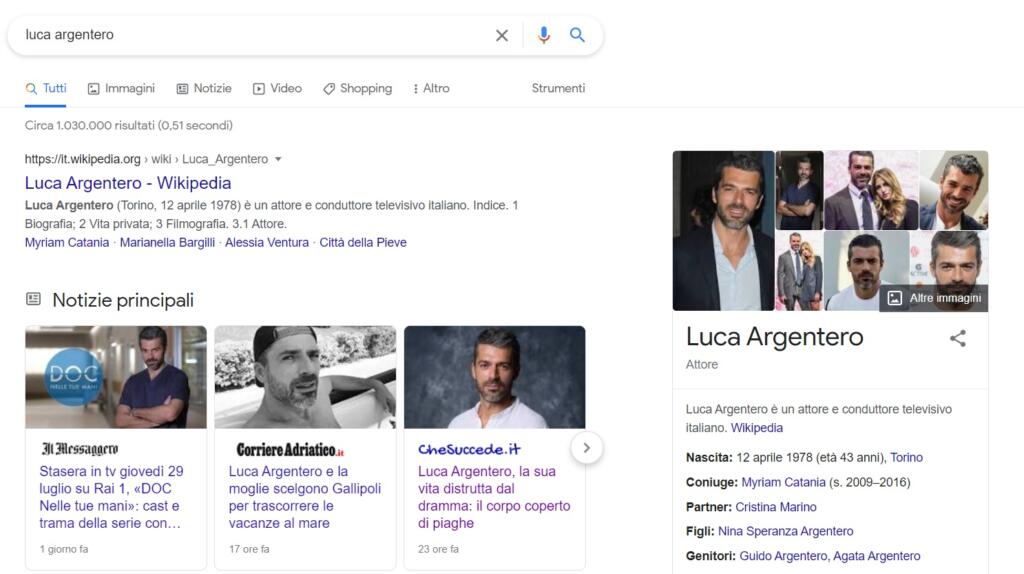Click the CheSuccede.it white shirt thumbnail
This screenshot has width=1024, height=574.
click(x=494, y=377)
